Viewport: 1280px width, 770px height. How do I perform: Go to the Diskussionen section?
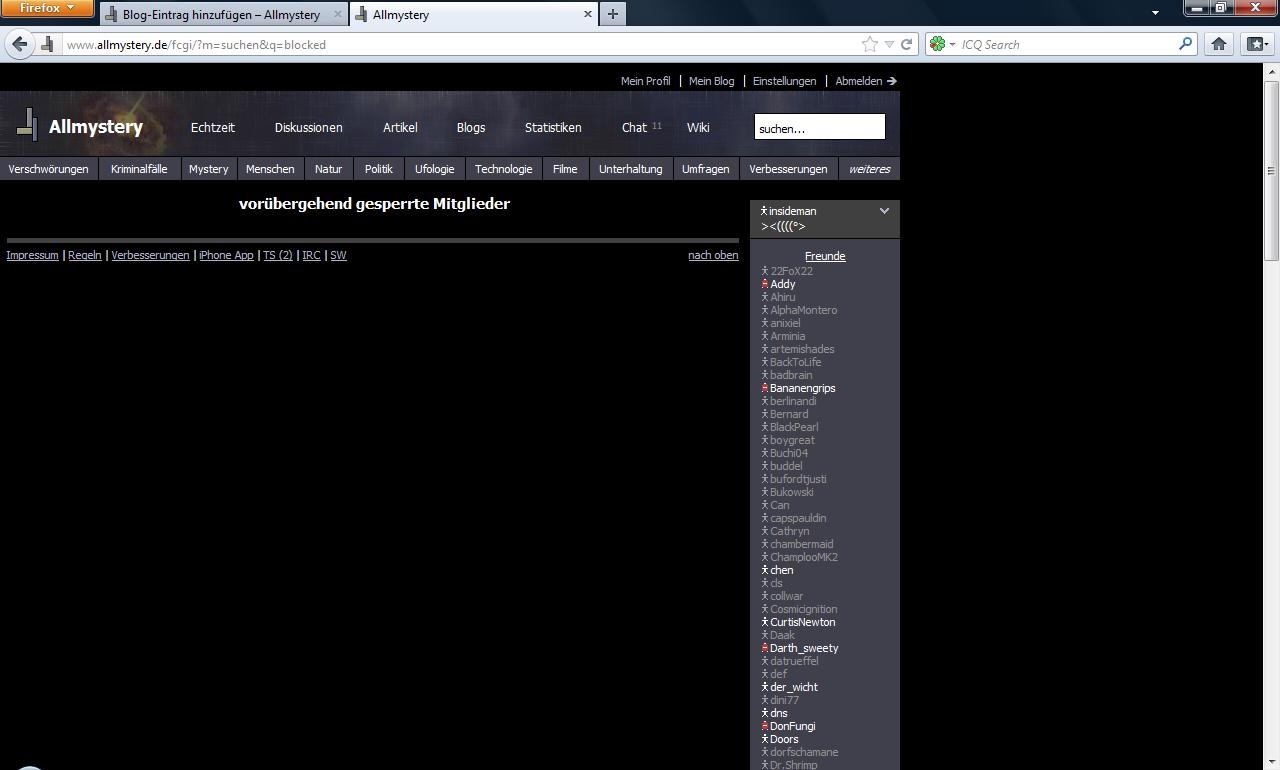tap(308, 127)
